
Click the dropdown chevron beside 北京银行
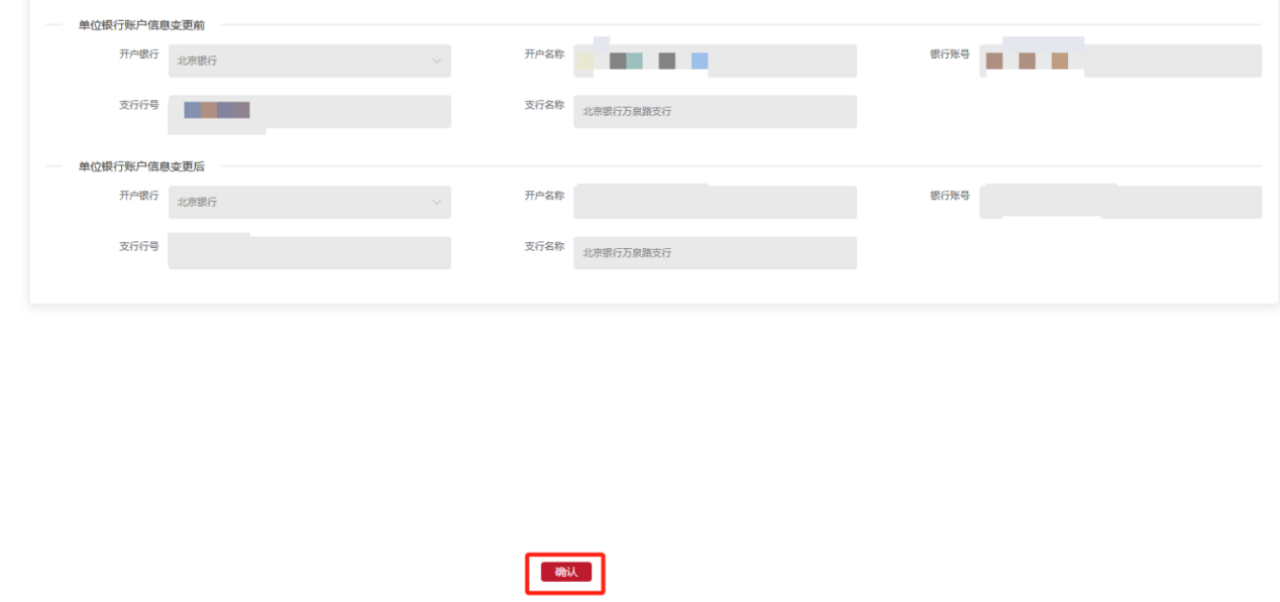(x=438, y=61)
